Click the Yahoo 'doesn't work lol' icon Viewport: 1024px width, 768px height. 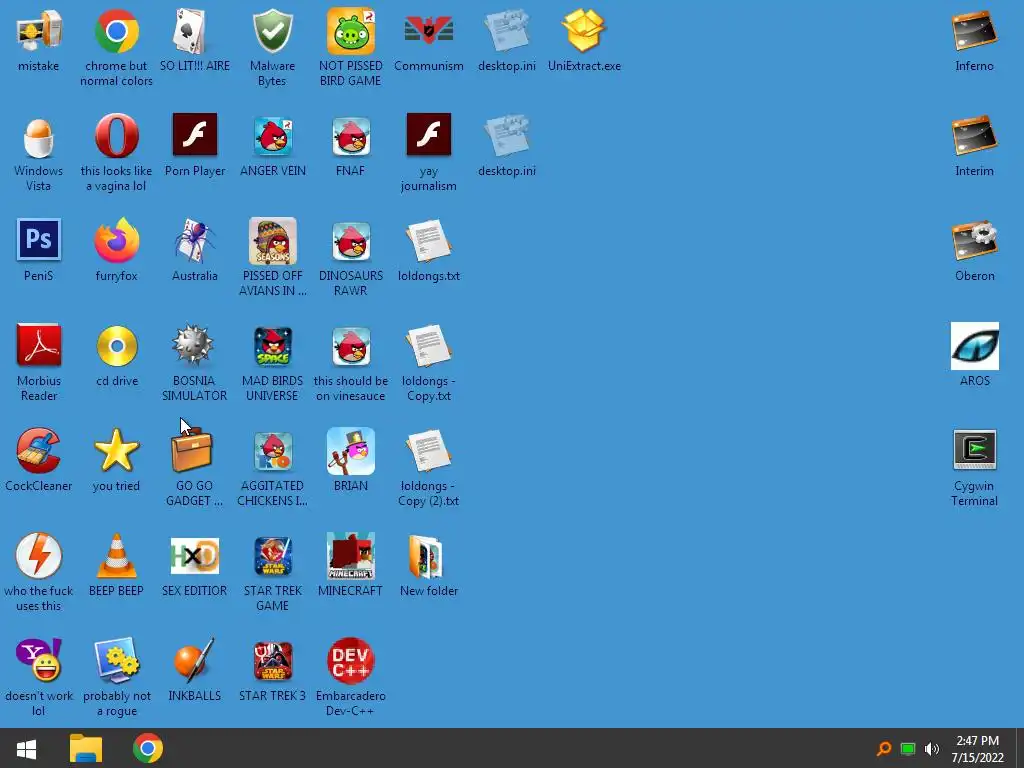coord(39,661)
